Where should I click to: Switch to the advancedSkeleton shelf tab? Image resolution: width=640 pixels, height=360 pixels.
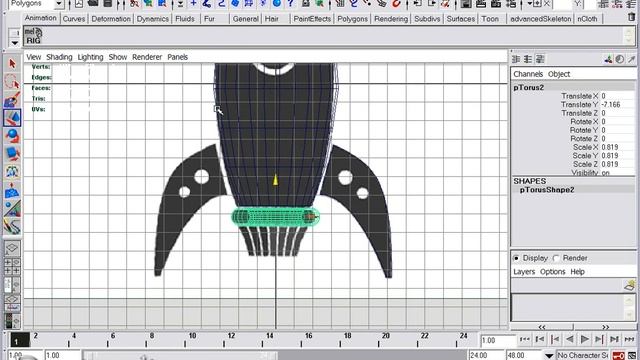click(x=540, y=19)
